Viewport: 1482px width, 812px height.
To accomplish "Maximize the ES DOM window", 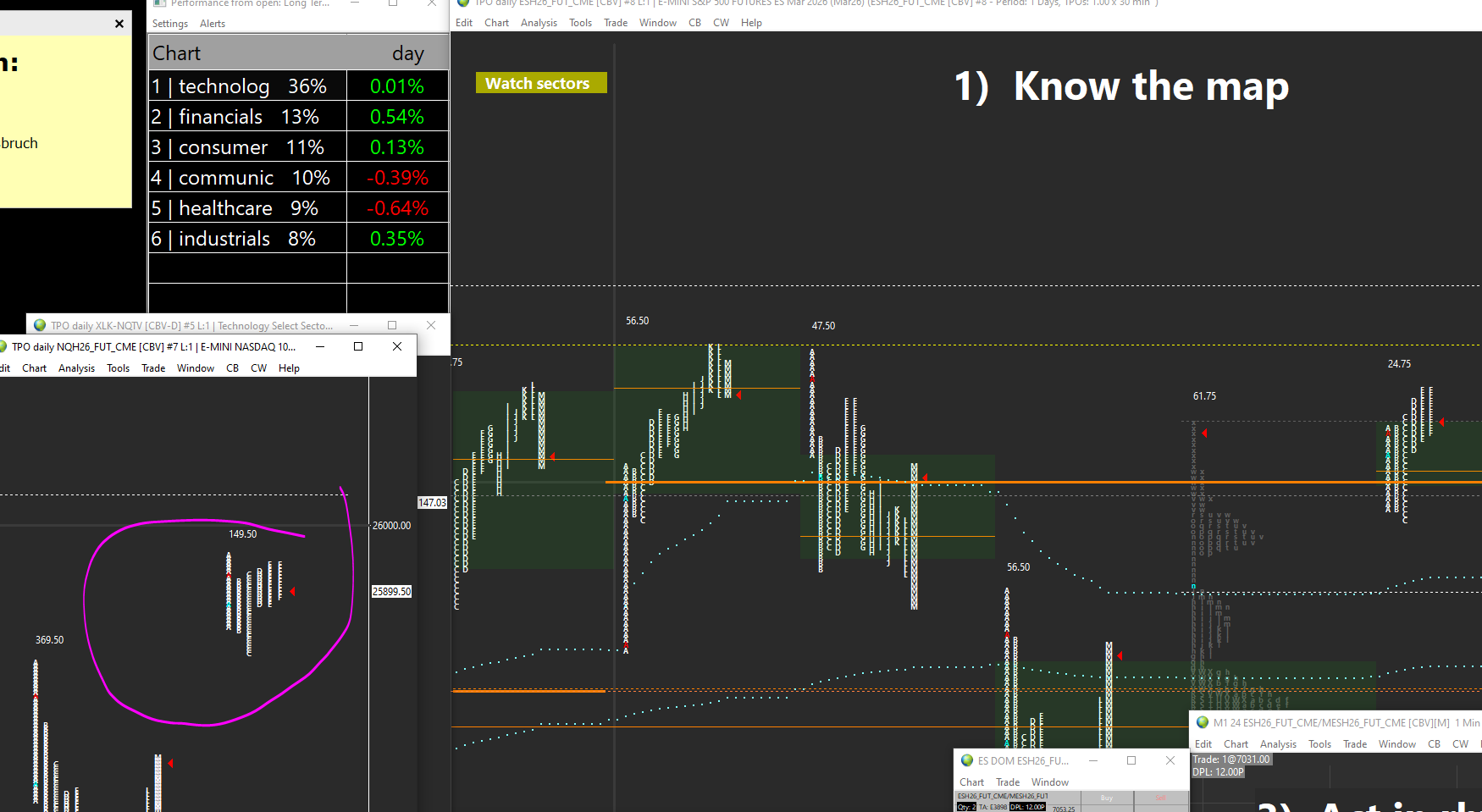I will click(1131, 760).
